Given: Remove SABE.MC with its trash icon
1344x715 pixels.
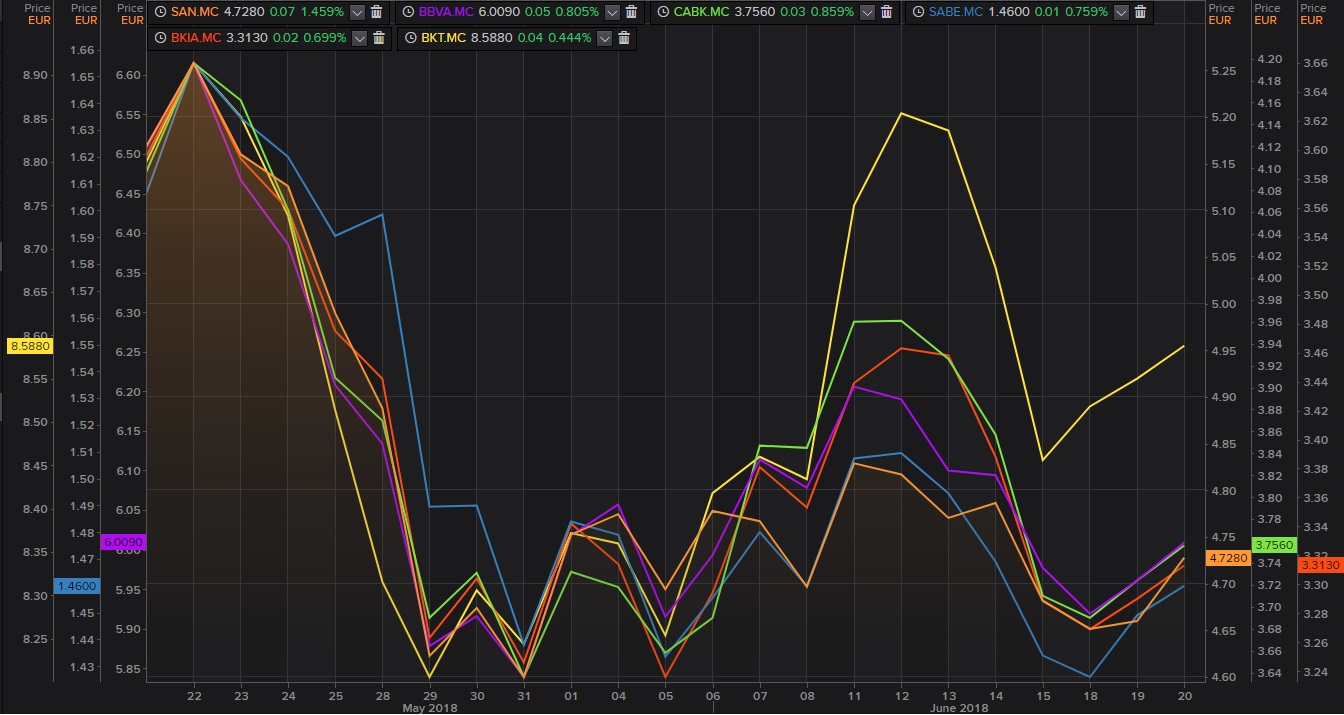Looking at the screenshot, I should (1139, 12).
